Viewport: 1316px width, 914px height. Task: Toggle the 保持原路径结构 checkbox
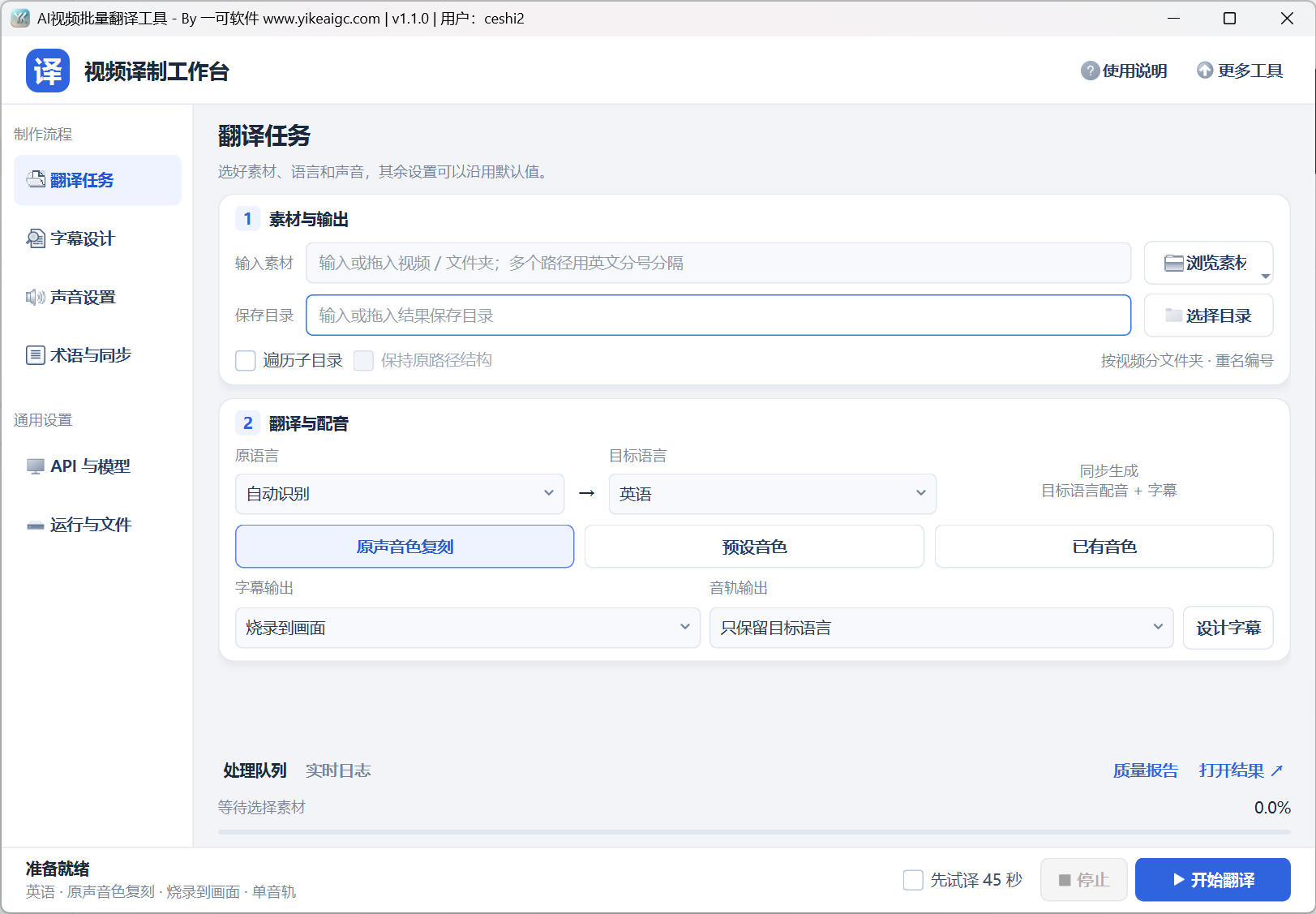pyautogui.click(x=363, y=360)
